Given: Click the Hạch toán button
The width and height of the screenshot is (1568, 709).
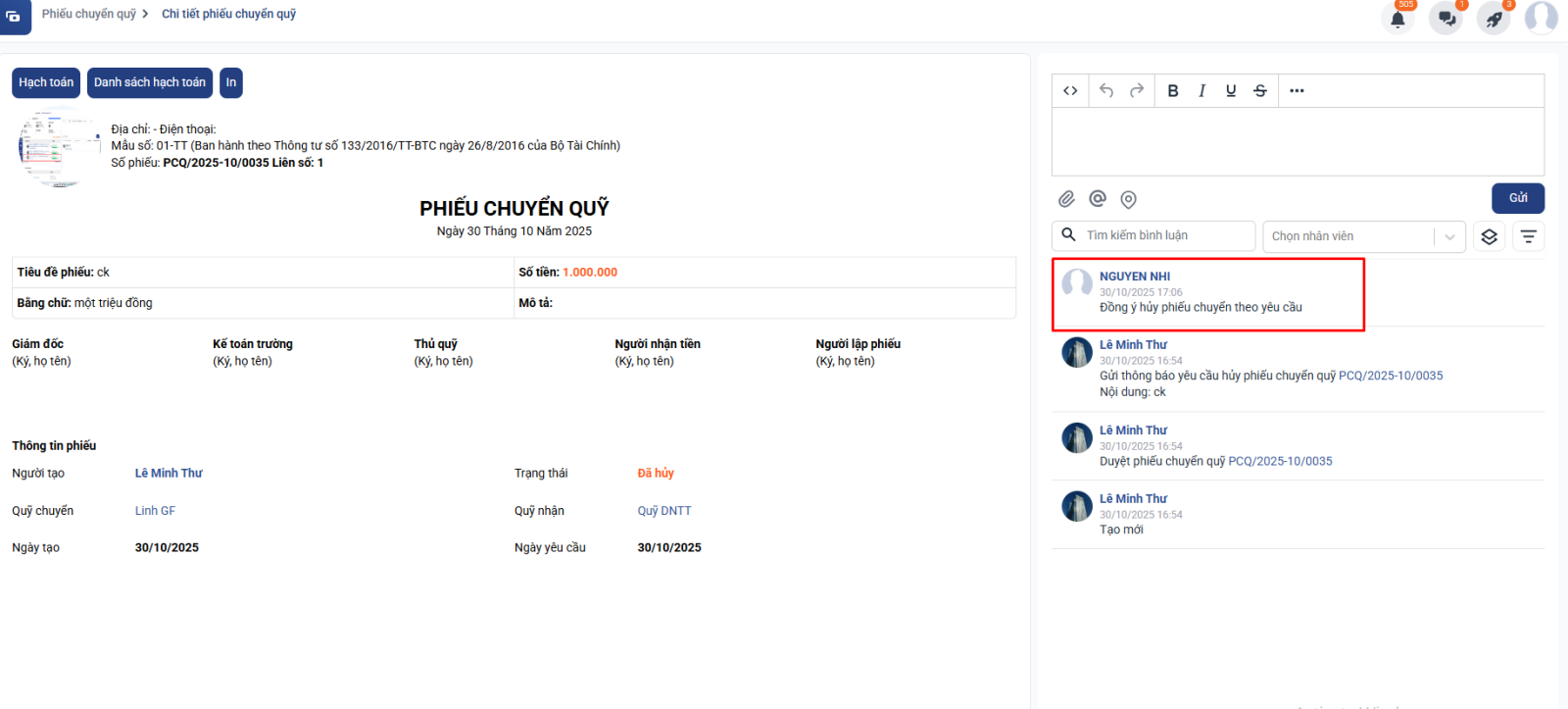Looking at the screenshot, I should click(46, 82).
